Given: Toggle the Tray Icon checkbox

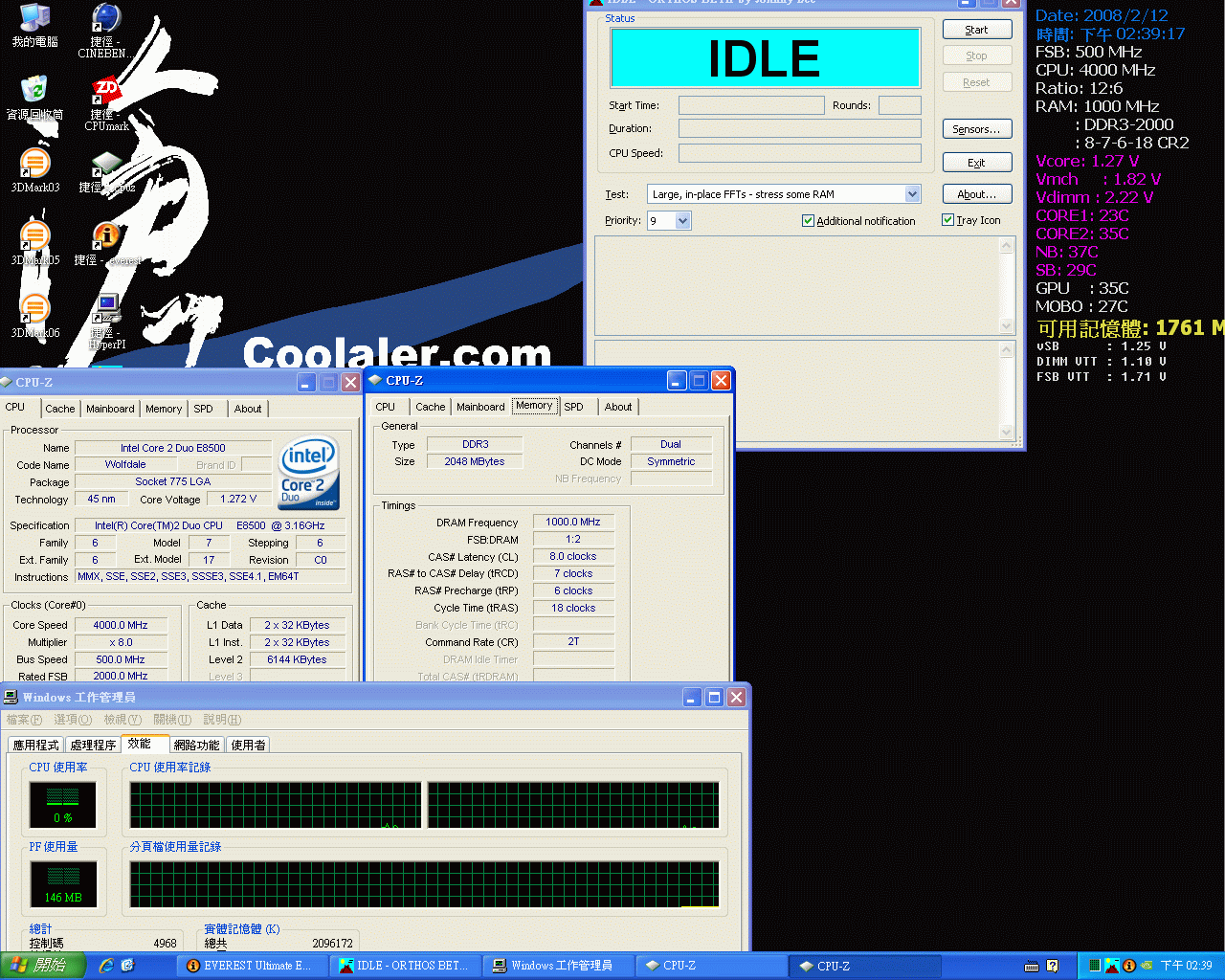Looking at the screenshot, I should tap(947, 220).
